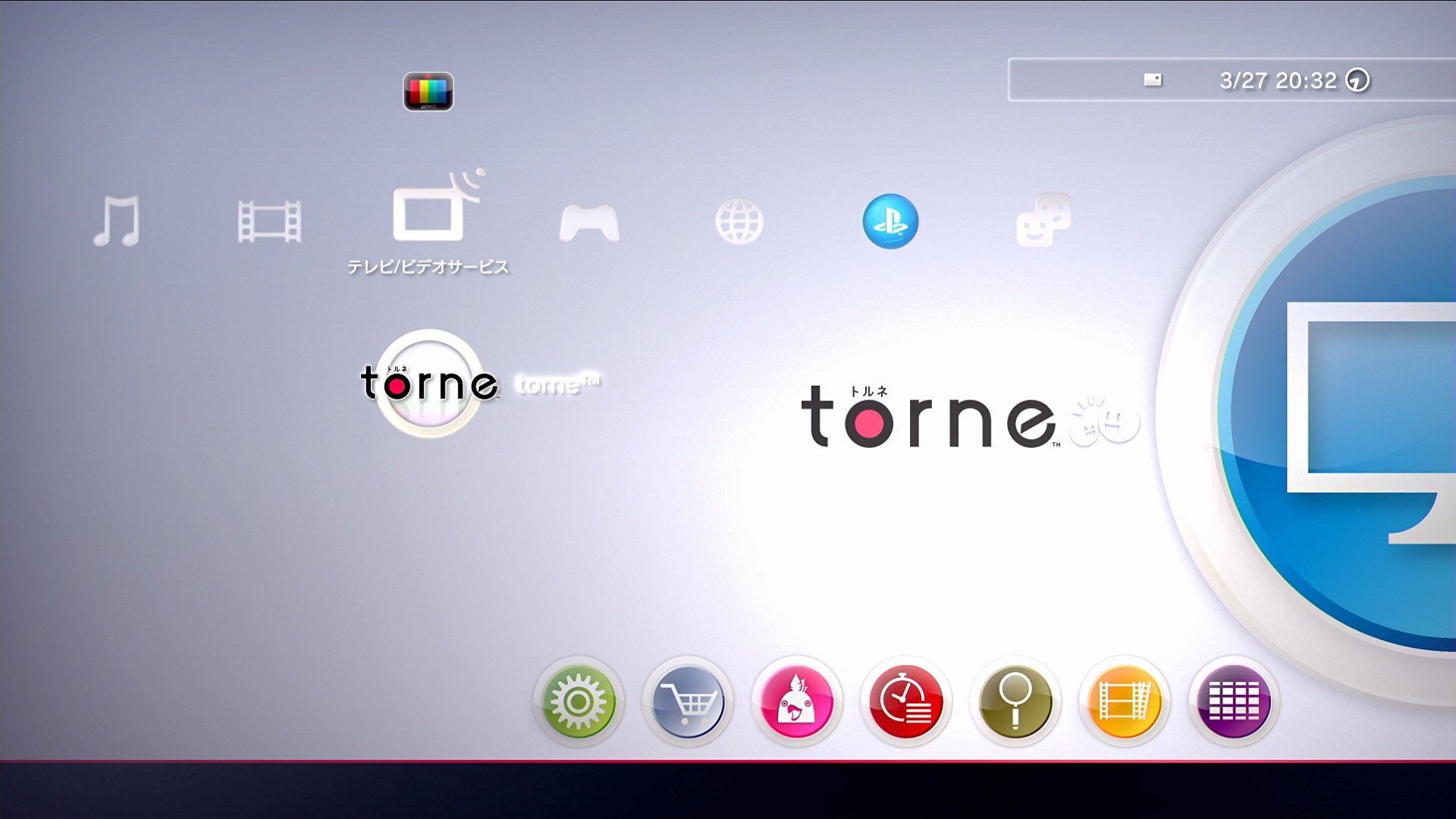Click the torne™ title label
This screenshot has width=1456, height=819.
point(558,384)
